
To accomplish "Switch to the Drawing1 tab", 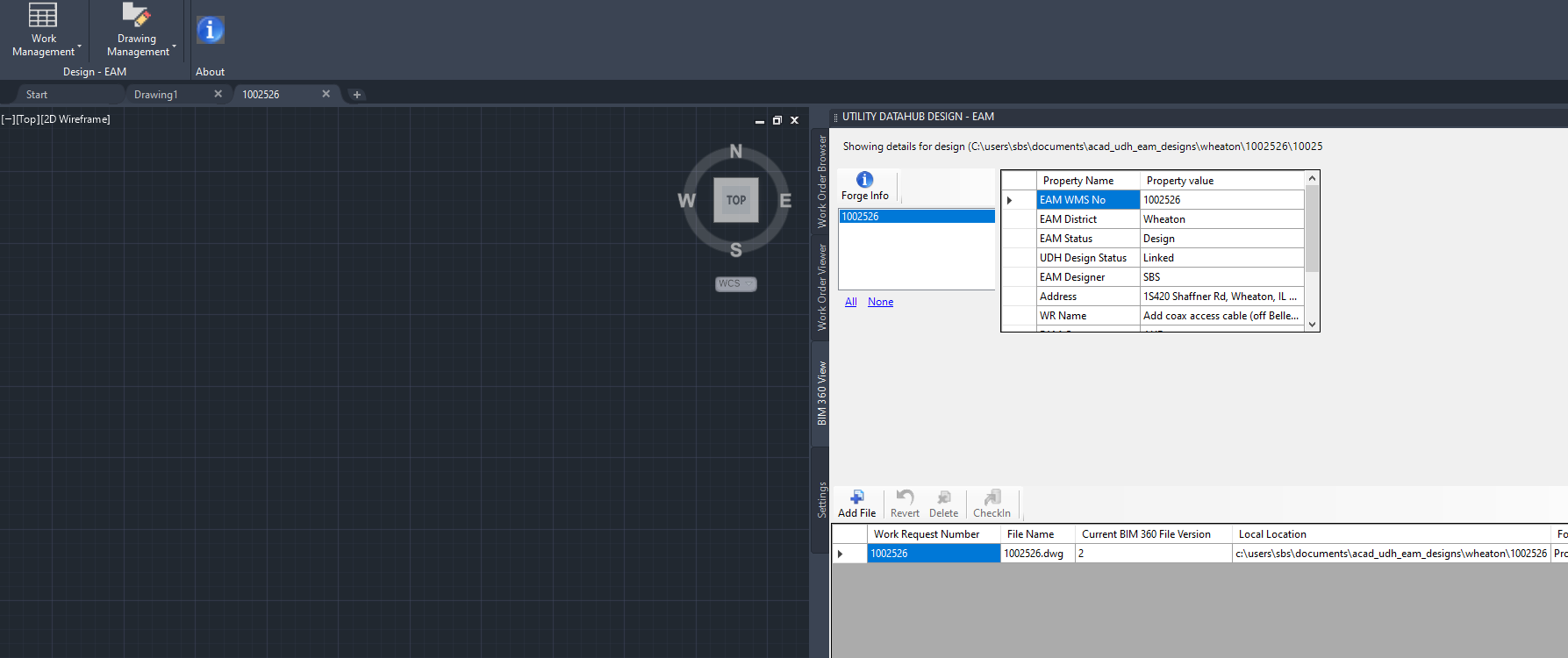I will (156, 95).
